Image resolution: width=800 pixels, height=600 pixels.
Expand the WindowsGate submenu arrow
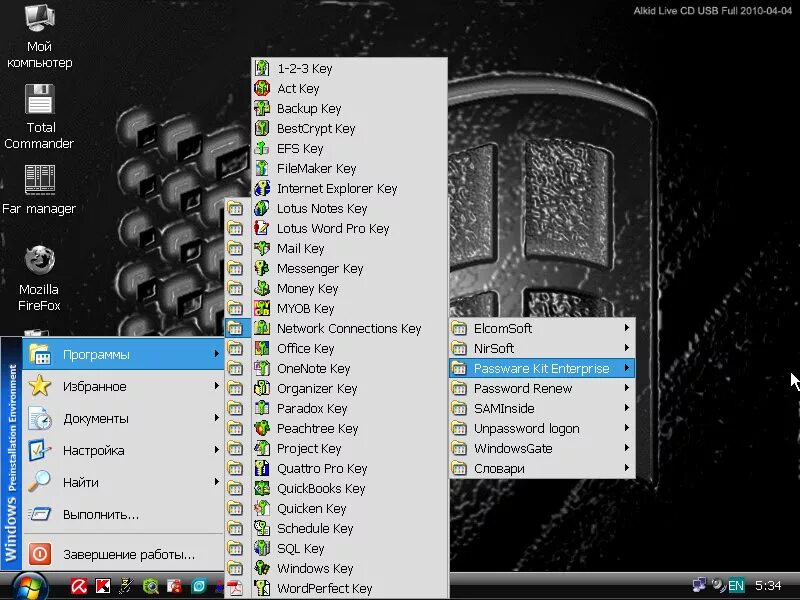tap(627, 448)
